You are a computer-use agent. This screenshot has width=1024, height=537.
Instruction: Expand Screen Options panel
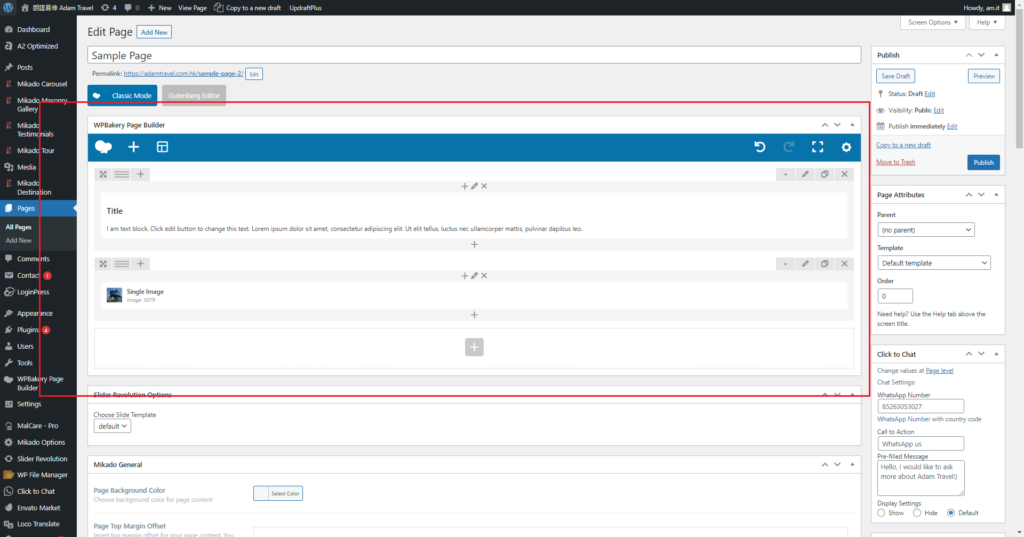click(933, 22)
